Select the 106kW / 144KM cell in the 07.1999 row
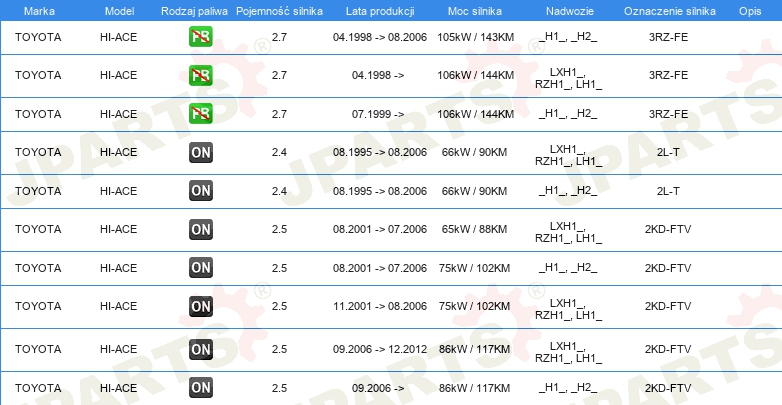782x405 pixels. coord(475,114)
